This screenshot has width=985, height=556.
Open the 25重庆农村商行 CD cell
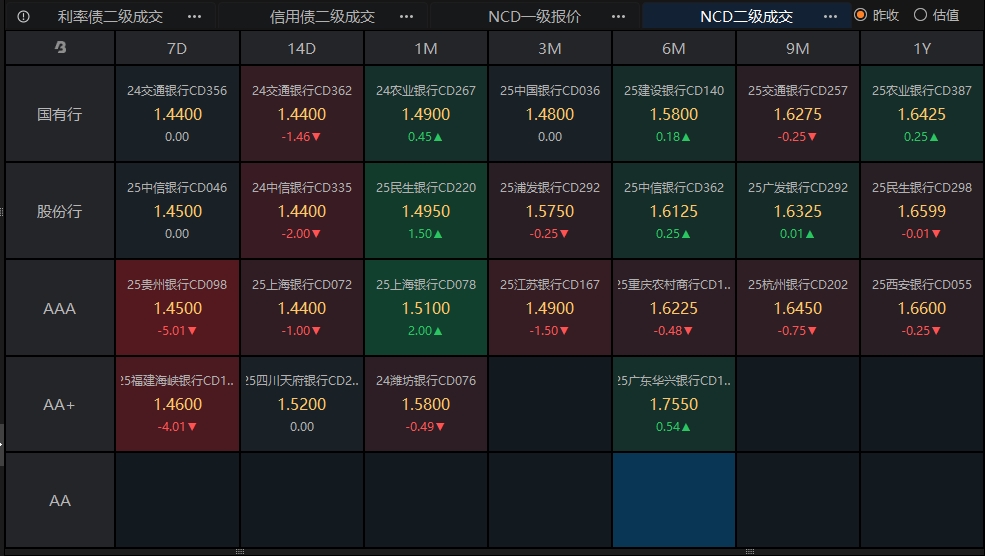(674, 307)
